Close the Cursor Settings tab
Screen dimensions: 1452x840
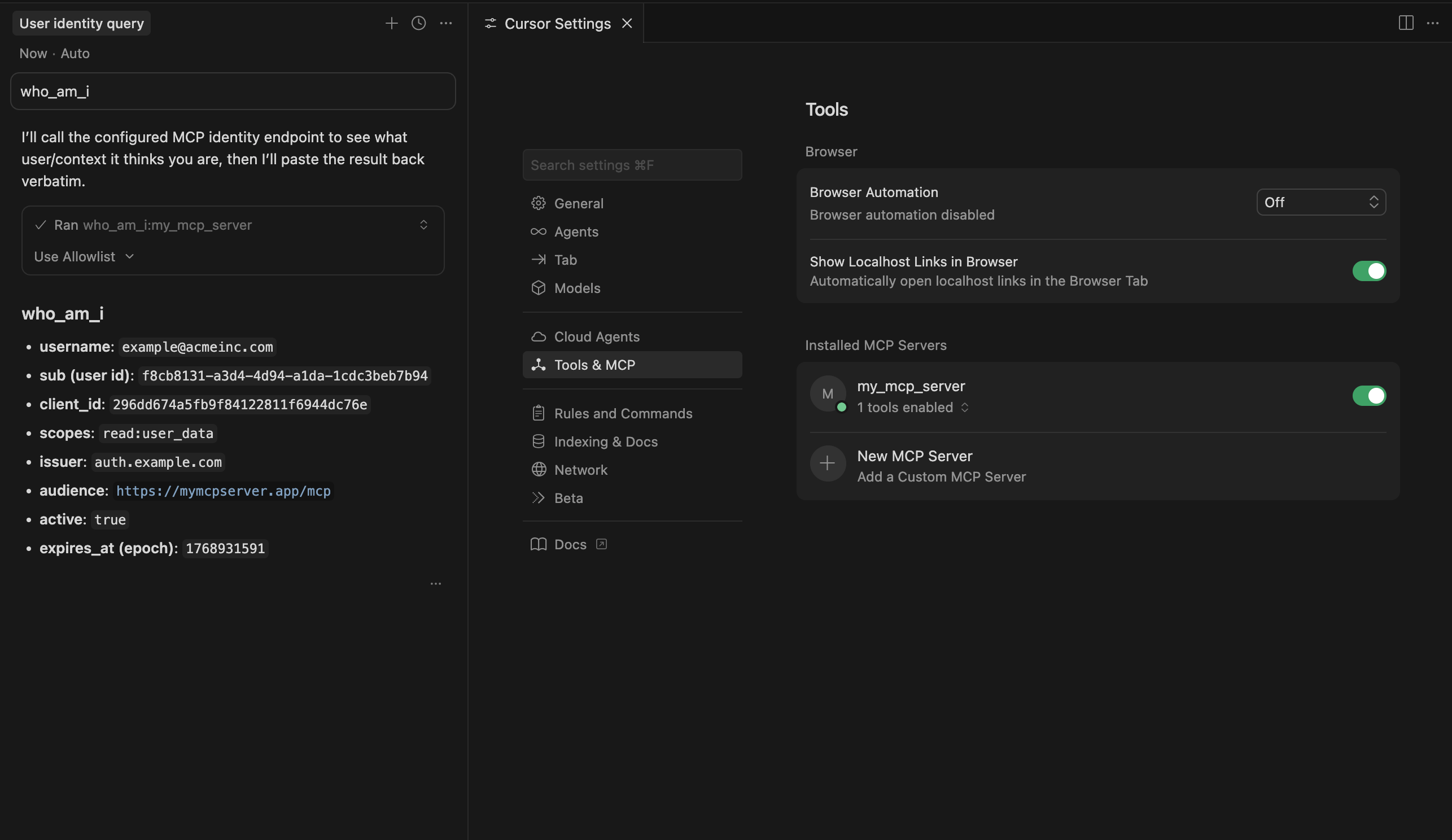point(627,23)
